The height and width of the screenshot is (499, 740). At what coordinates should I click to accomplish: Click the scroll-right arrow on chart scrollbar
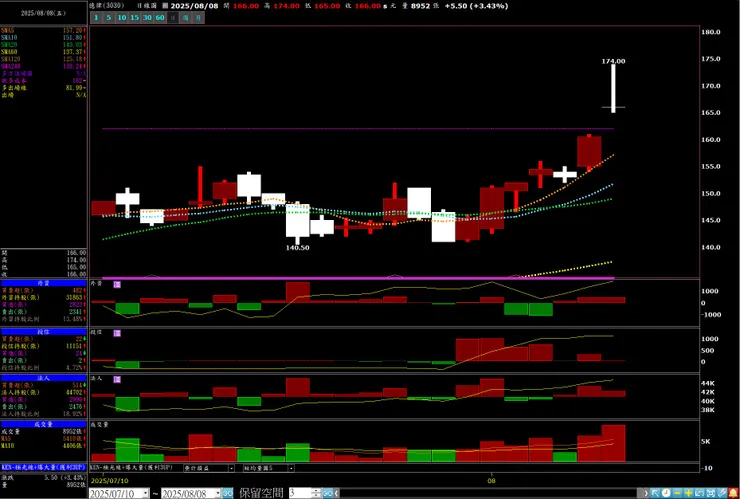tap(646, 493)
